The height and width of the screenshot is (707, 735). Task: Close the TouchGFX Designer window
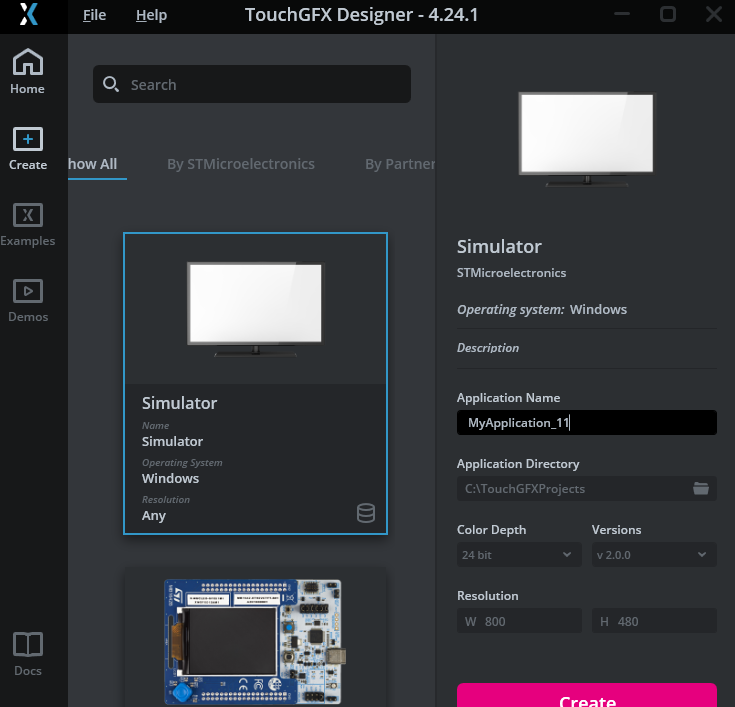tap(714, 14)
